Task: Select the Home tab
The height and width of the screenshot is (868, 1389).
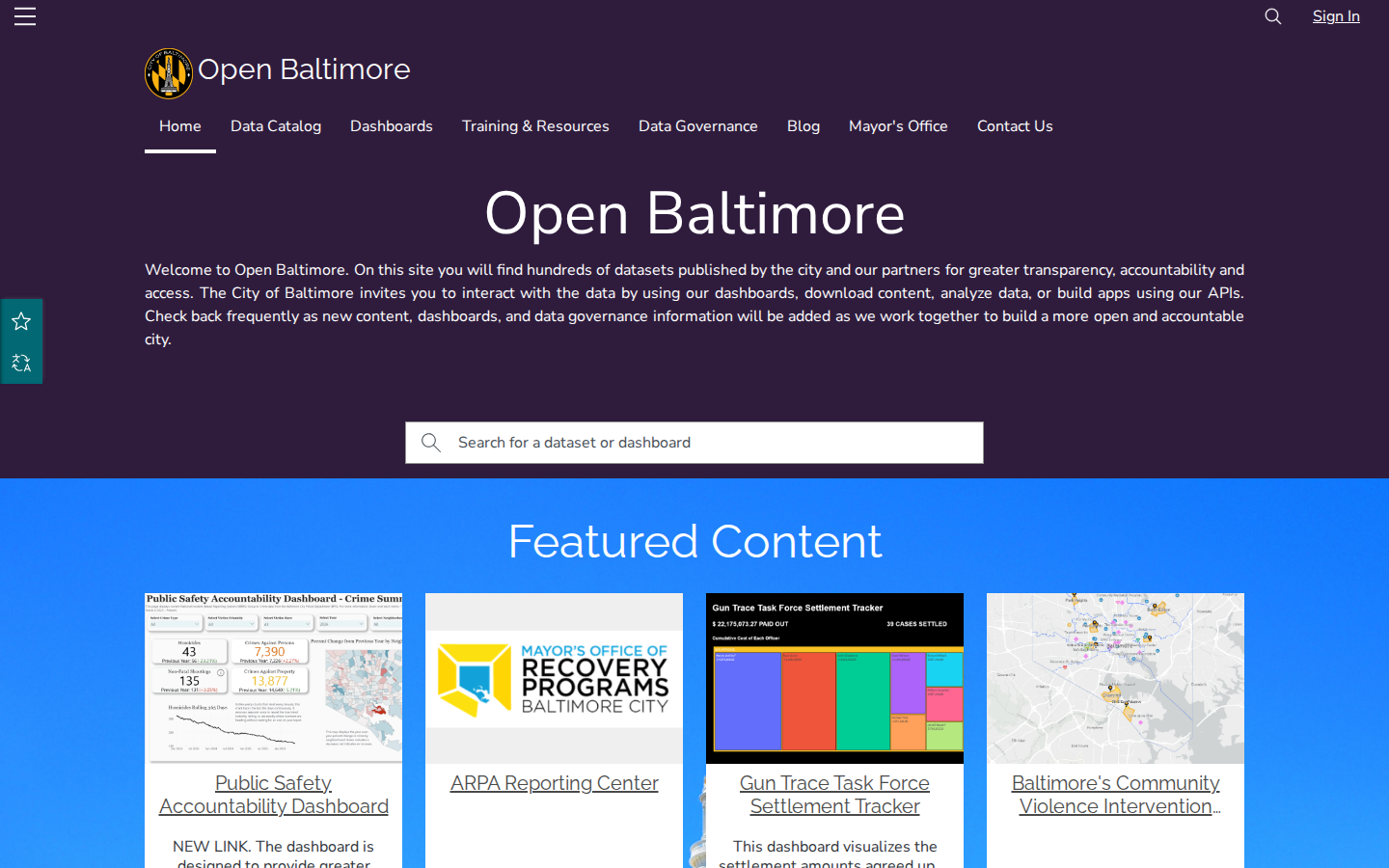Action: pyautogui.click(x=180, y=126)
